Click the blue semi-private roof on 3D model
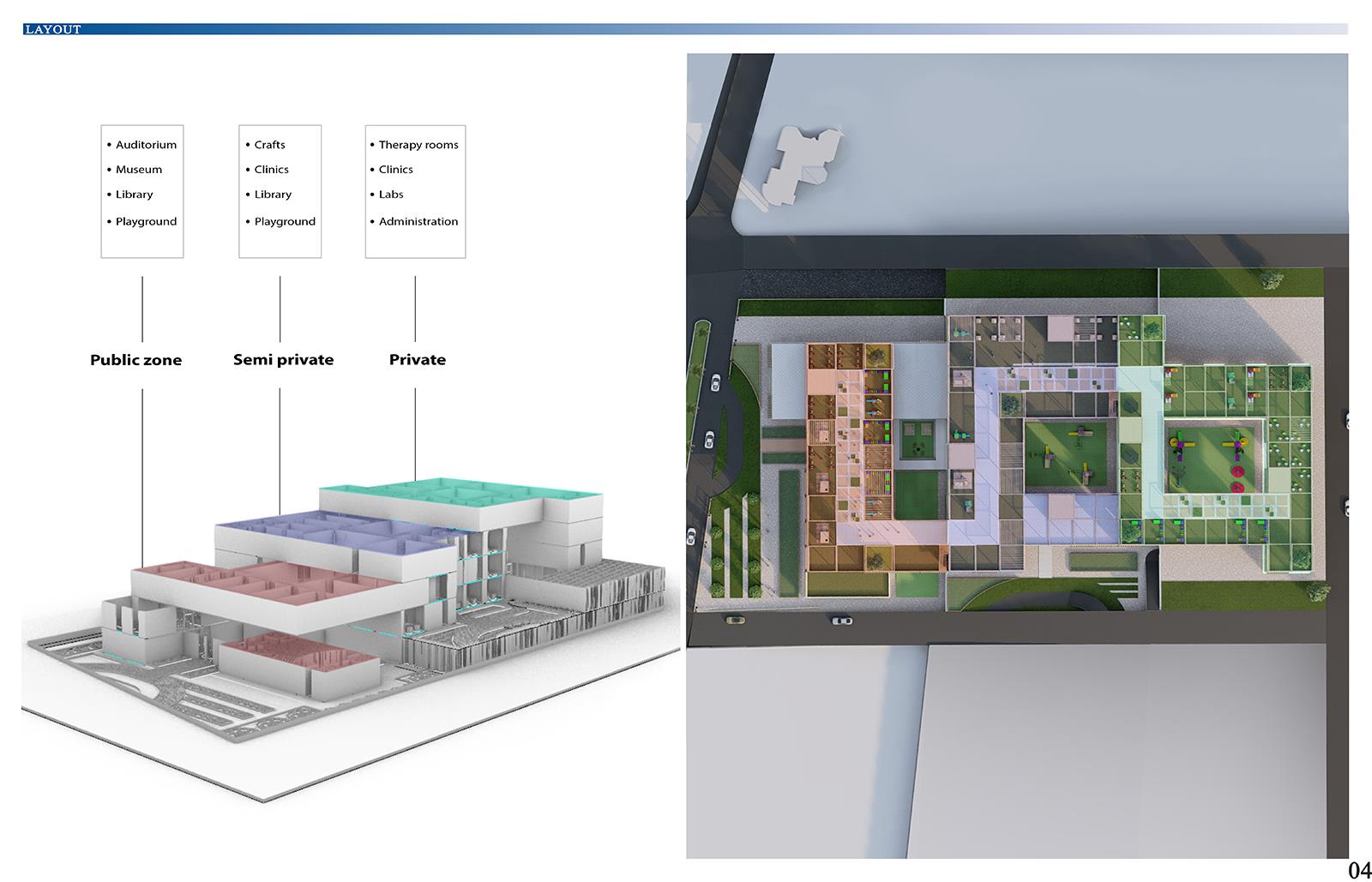 click(334, 531)
